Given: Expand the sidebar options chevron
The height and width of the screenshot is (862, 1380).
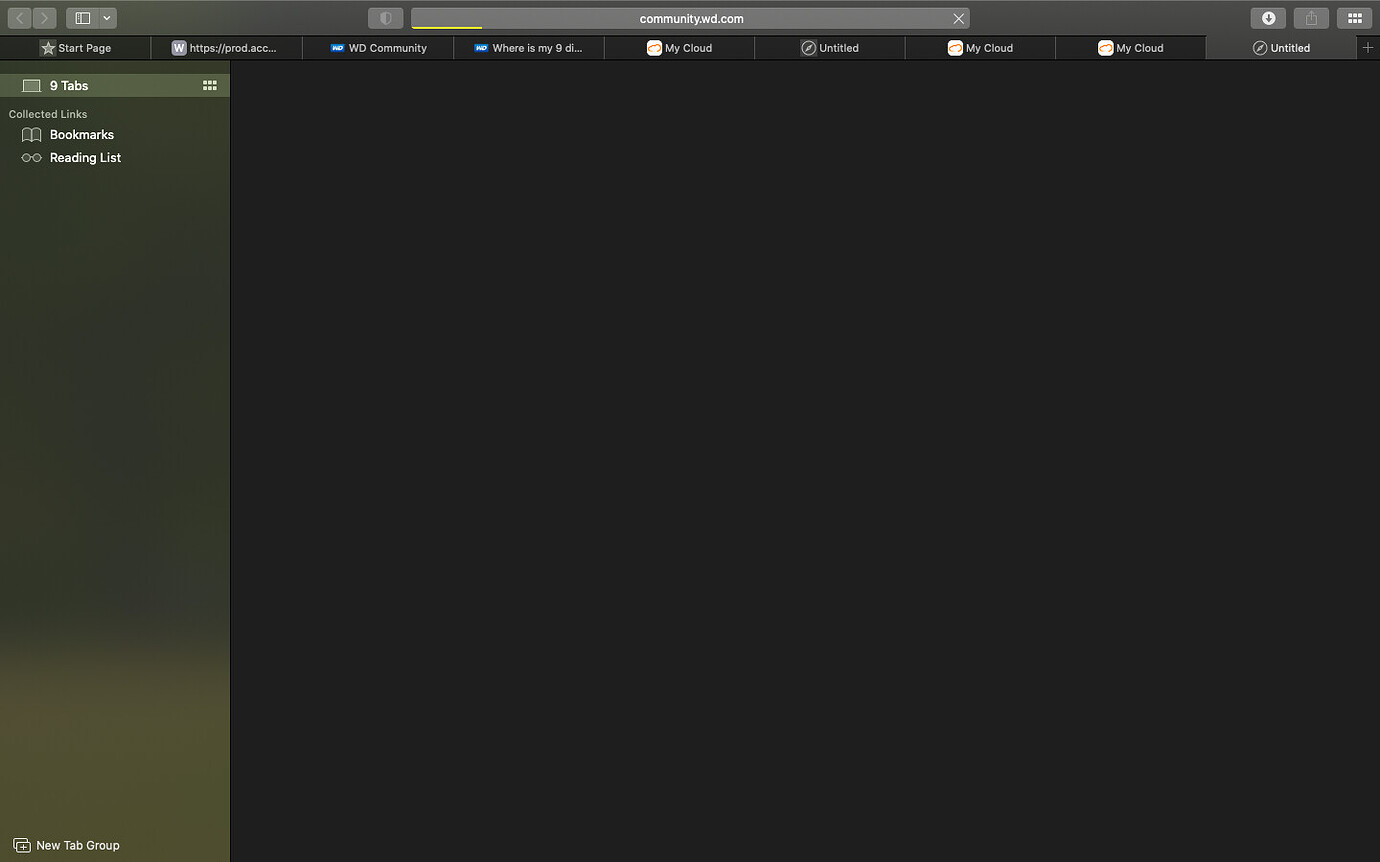Looking at the screenshot, I should pos(106,17).
